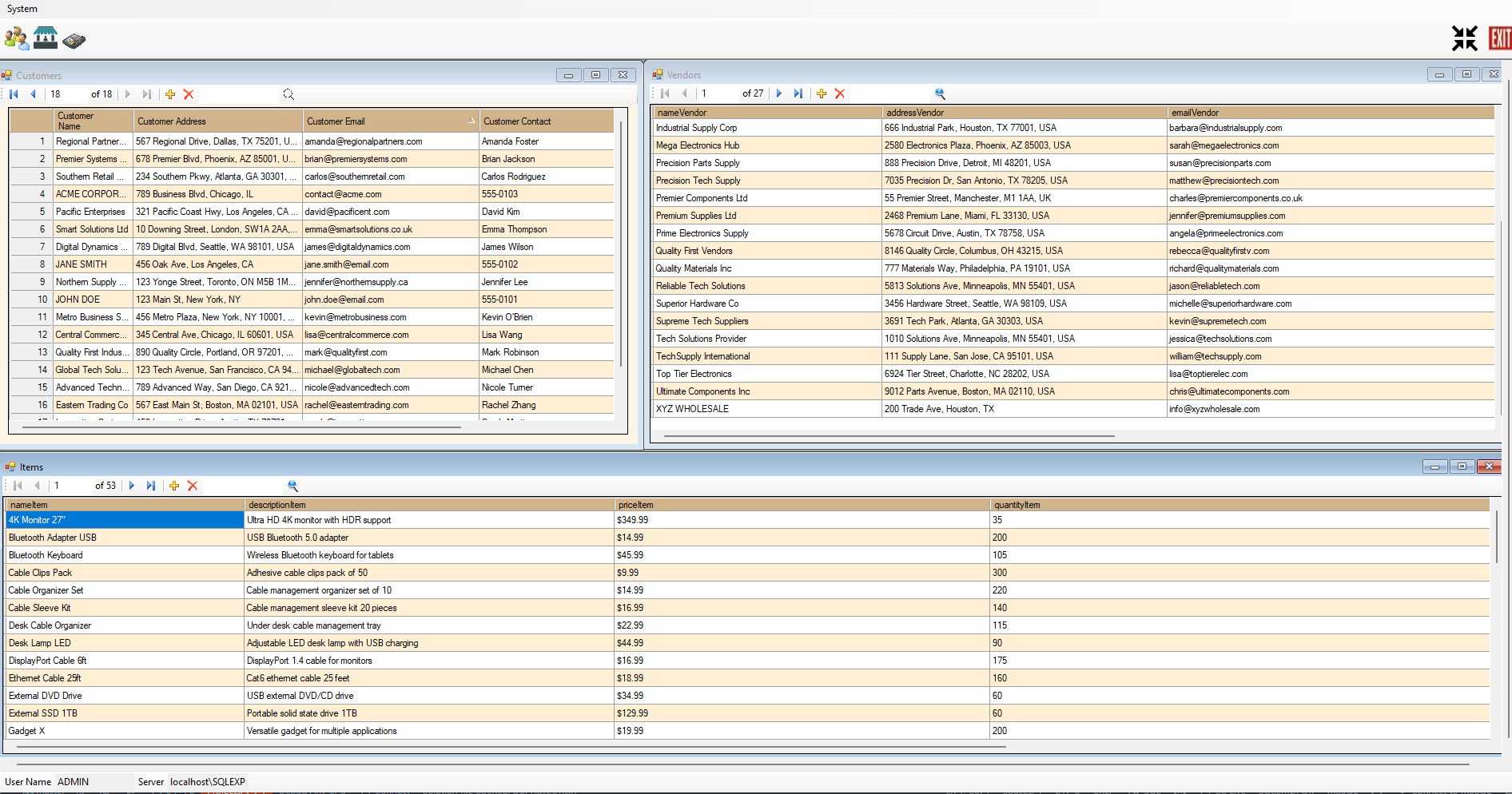Image resolution: width=1512 pixels, height=794 pixels.
Task: Go to the first vendor record
Action: tap(666, 93)
